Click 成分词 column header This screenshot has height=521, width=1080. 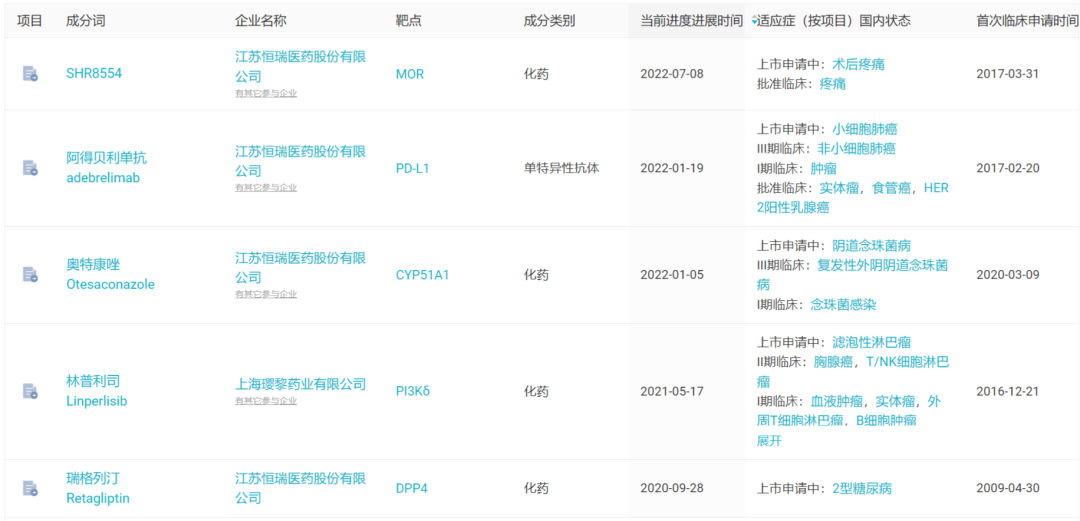click(85, 21)
